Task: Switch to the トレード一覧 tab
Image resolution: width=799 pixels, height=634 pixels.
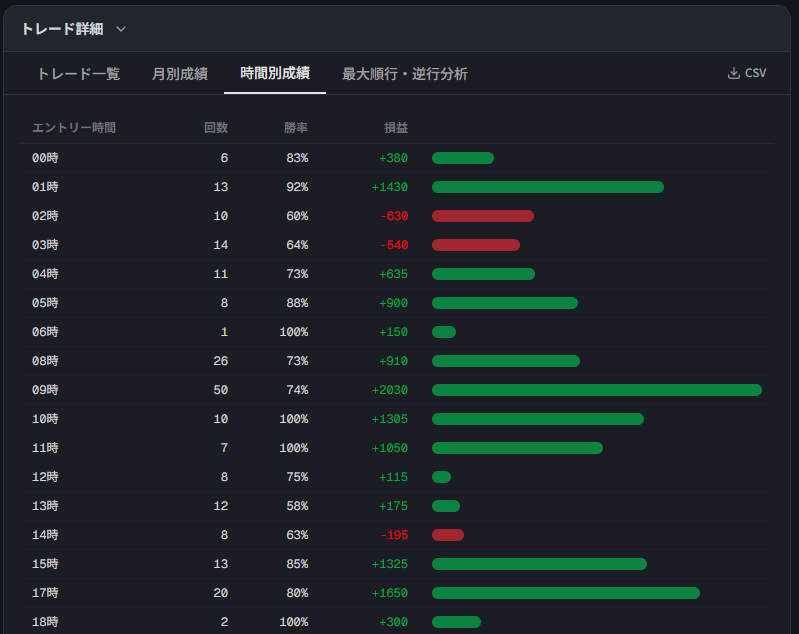Action: point(78,74)
